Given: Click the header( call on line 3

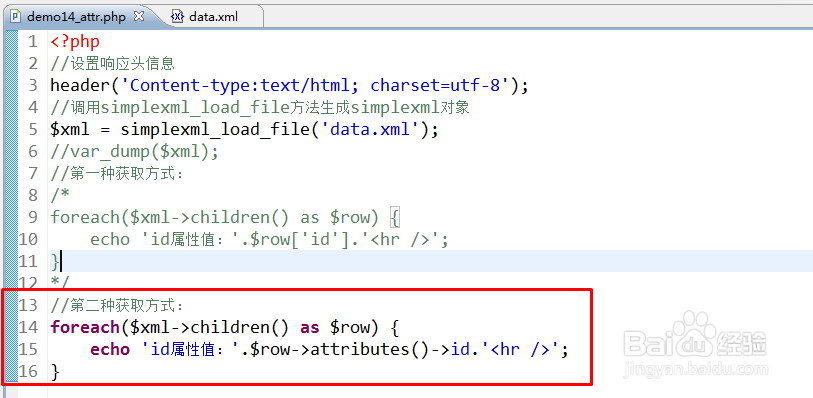Looking at the screenshot, I should click(85, 85).
